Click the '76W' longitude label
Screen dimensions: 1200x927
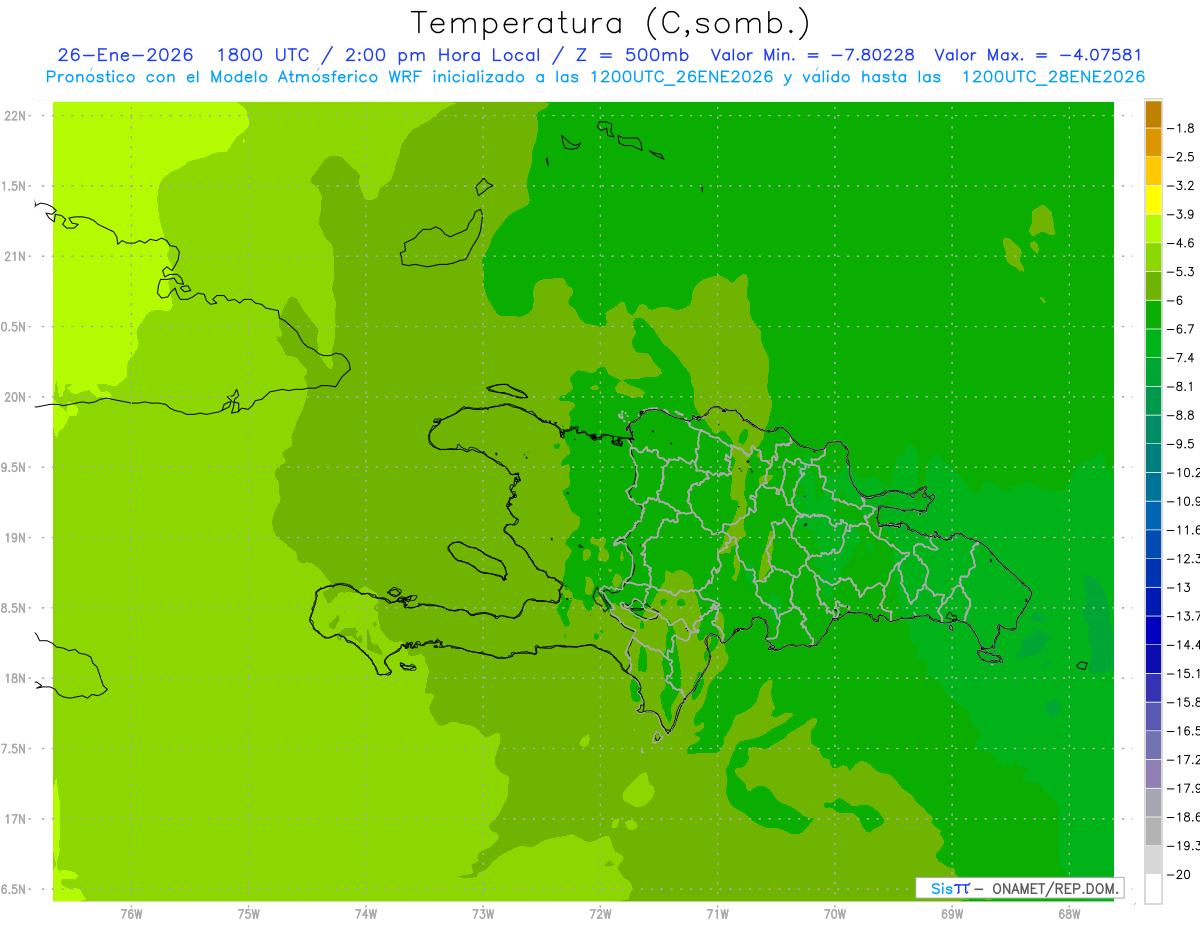point(131,913)
